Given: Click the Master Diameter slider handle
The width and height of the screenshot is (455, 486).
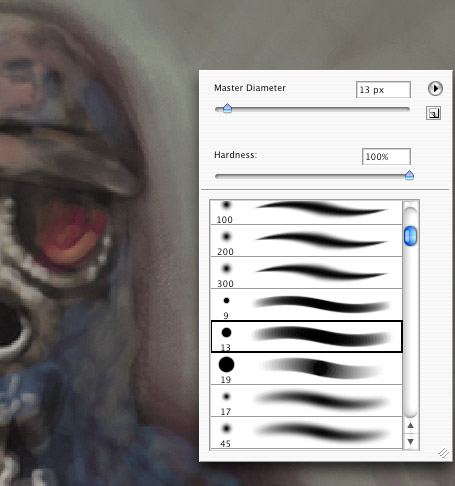Looking at the screenshot, I should 227,108.
